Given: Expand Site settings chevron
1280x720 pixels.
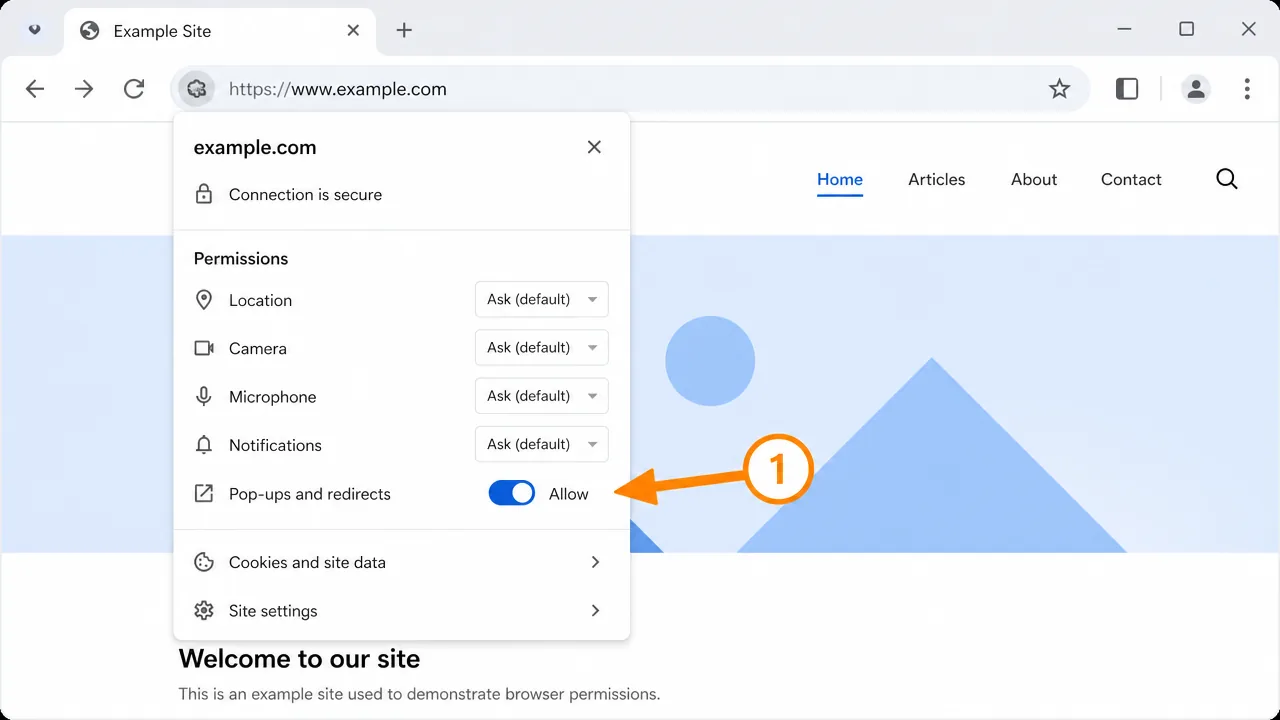Looking at the screenshot, I should point(595,610).
